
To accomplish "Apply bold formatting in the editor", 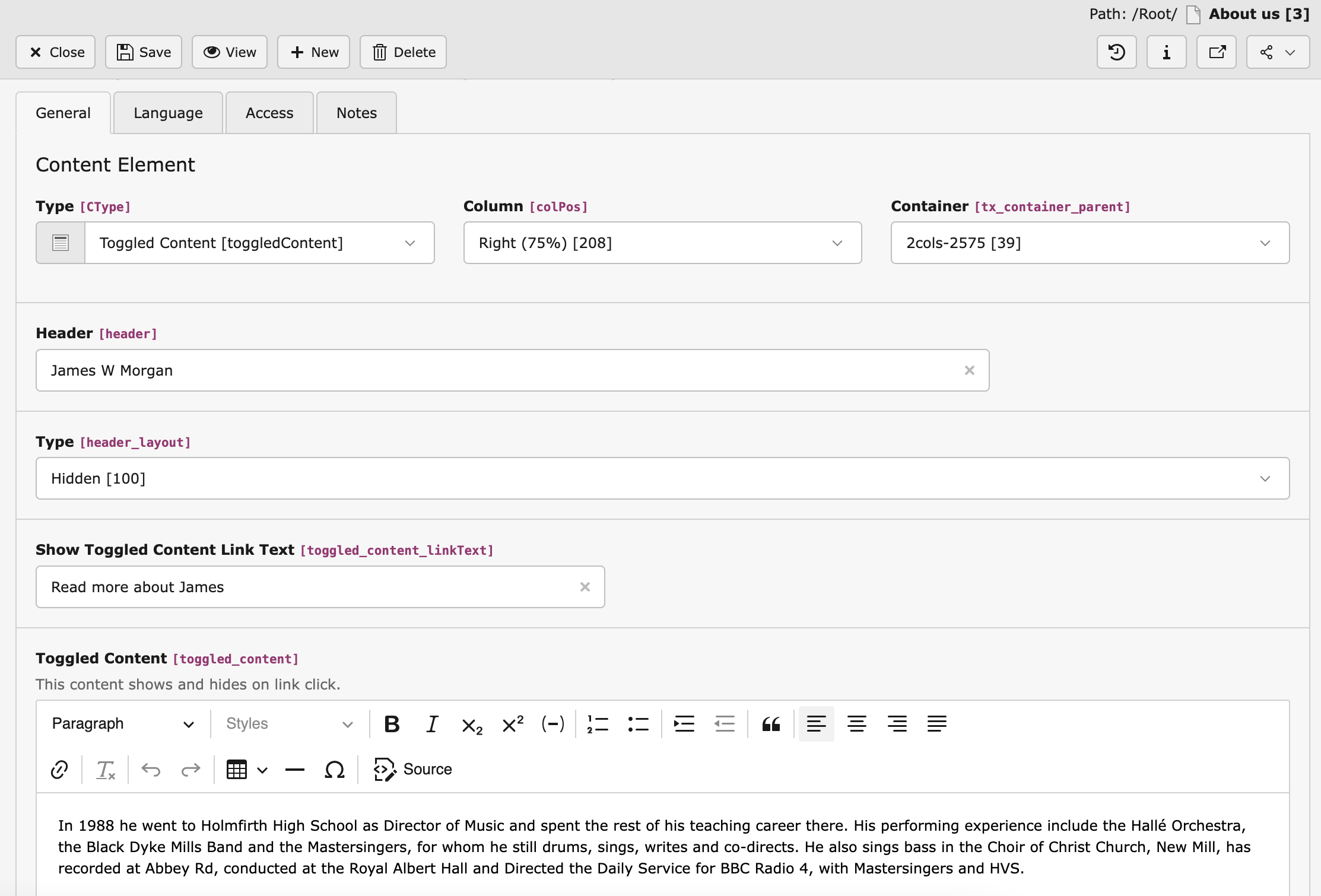I will 391,724.
